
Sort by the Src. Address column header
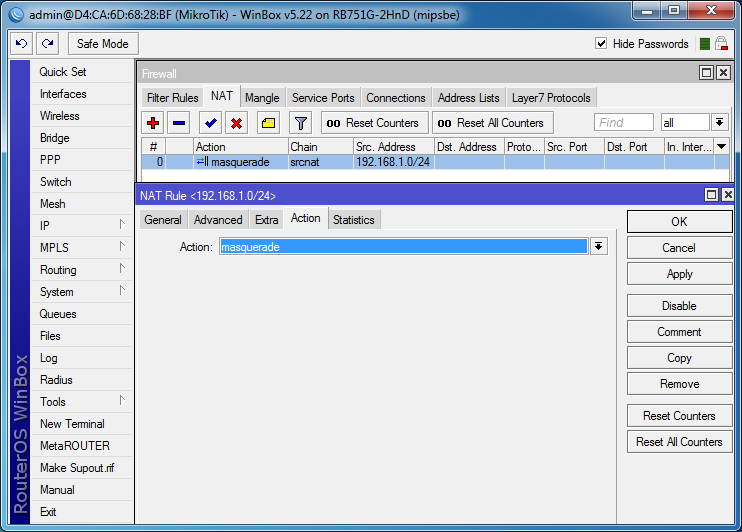pyautogui.click(x=394, y=147)
